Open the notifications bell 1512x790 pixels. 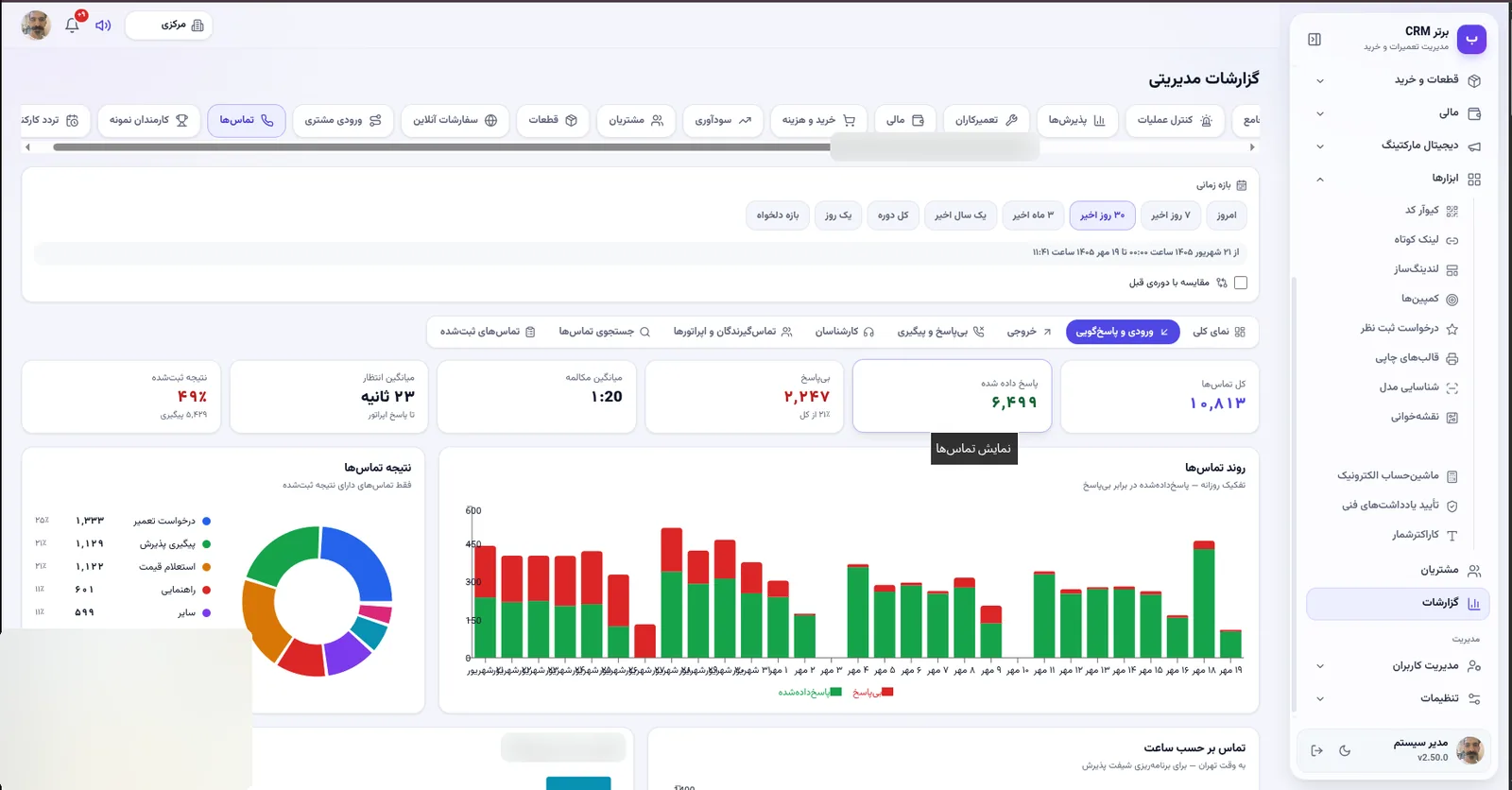[72, 26]
